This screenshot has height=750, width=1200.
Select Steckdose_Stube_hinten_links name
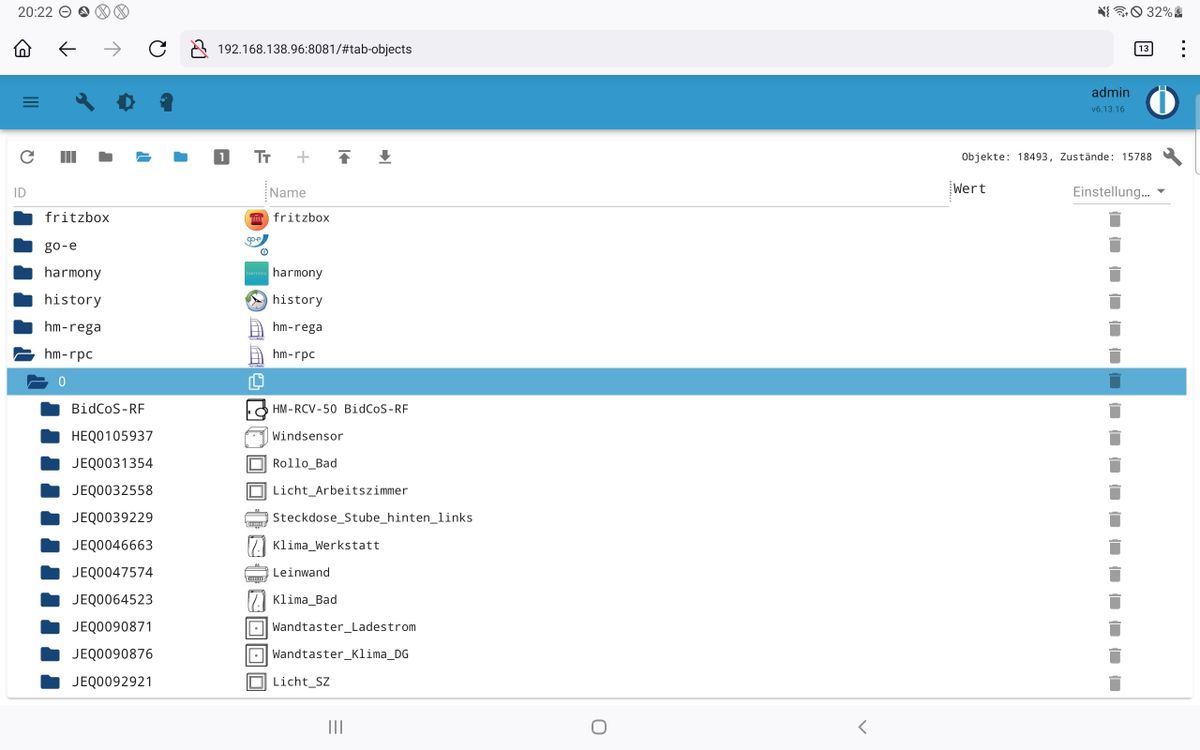point(372,517)
